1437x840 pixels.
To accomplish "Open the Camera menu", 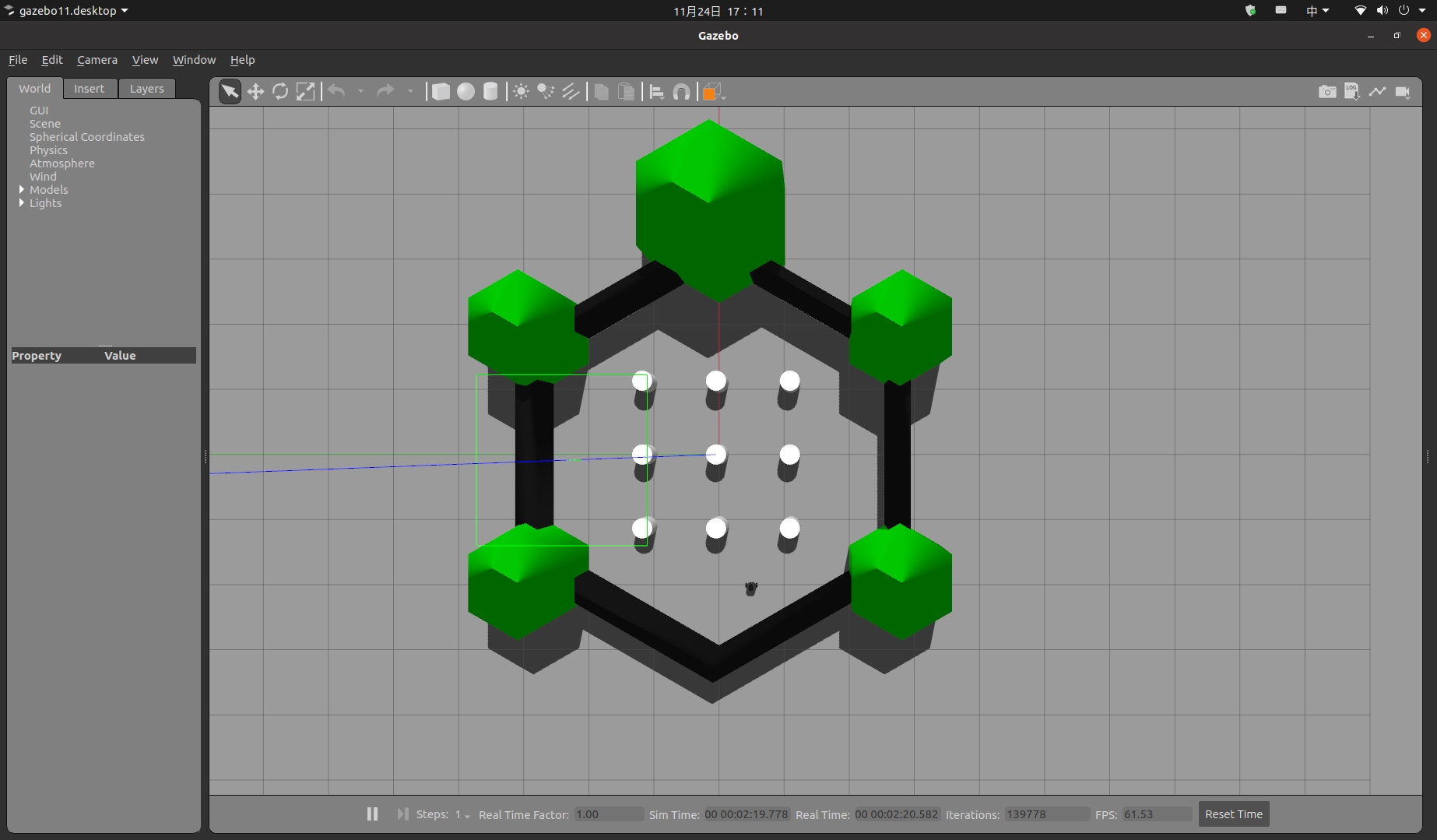I will point(97,60).
